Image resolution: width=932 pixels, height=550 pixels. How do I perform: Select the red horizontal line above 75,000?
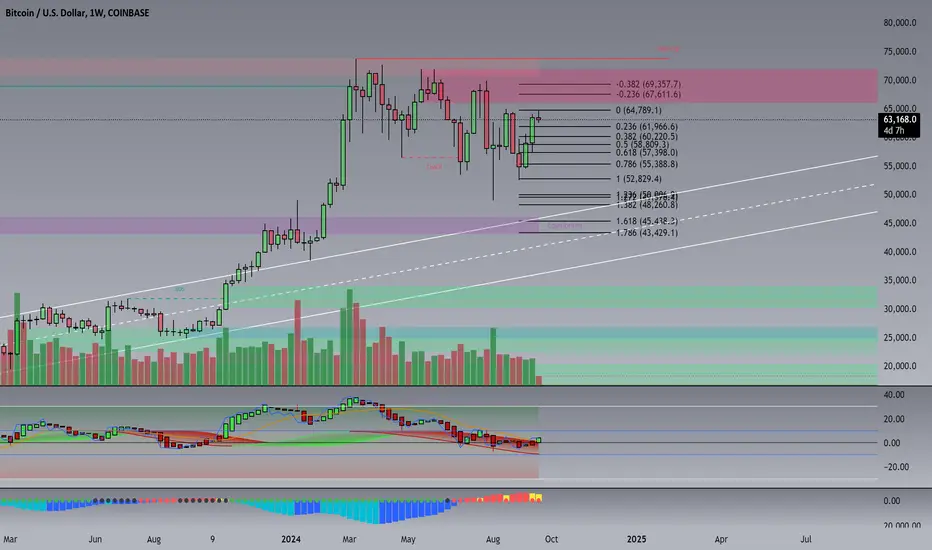tap(512, 58)
